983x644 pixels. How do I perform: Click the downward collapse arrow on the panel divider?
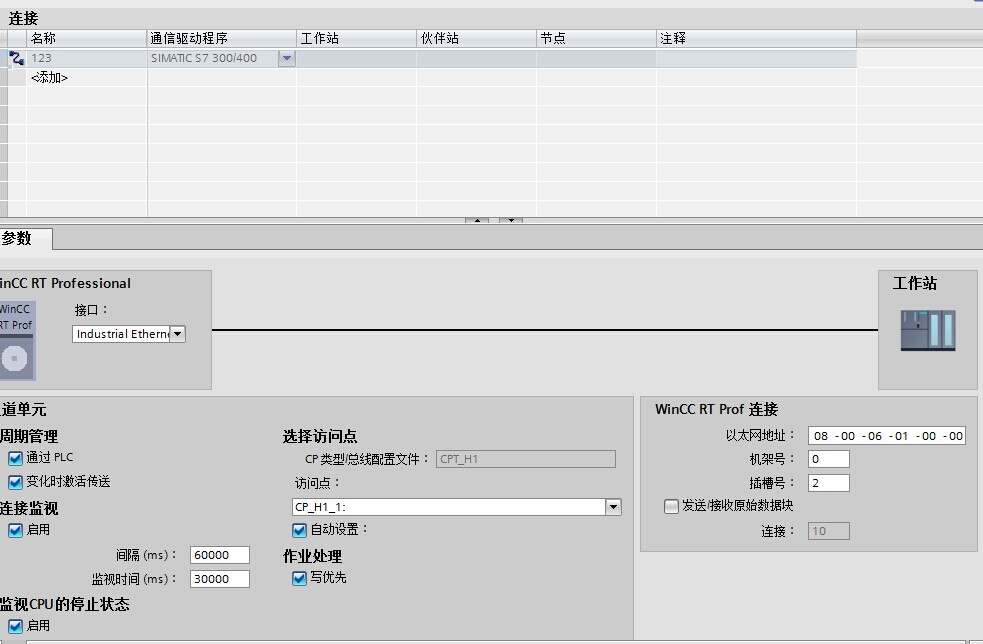pos(510,221)
